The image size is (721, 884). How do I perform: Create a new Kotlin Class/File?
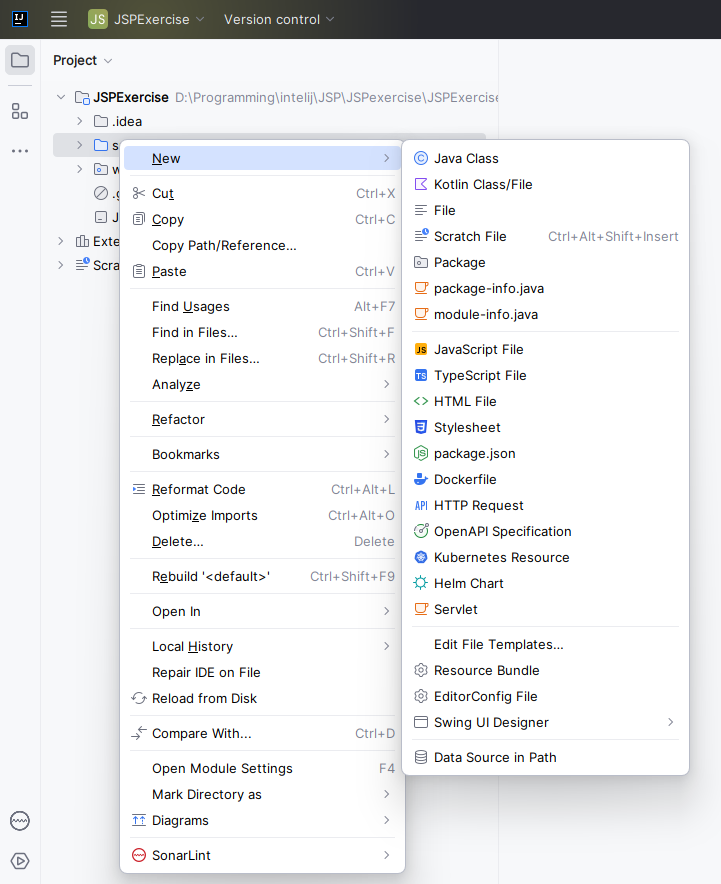pyautogui.click(x=545, y=184)
